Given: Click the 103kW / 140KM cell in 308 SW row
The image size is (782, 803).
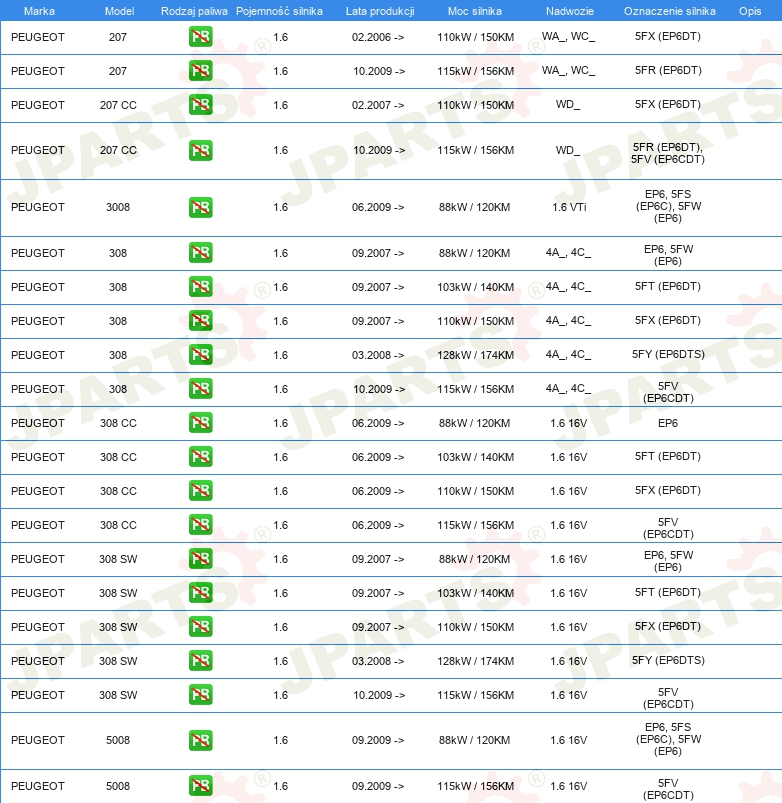Looking at the screenshot, I should [x=475, y=593].
